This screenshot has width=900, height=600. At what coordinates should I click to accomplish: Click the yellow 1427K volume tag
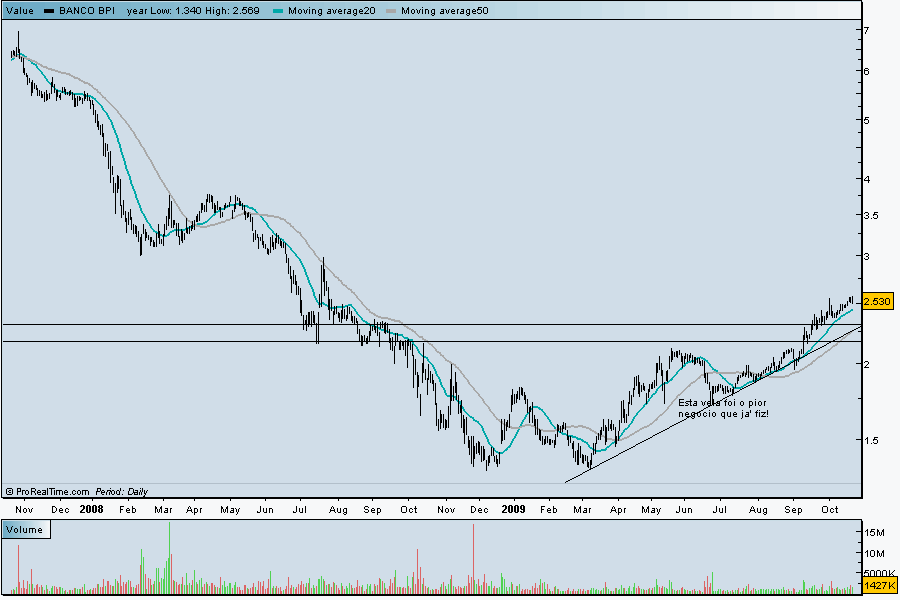[x=880, y=585]
